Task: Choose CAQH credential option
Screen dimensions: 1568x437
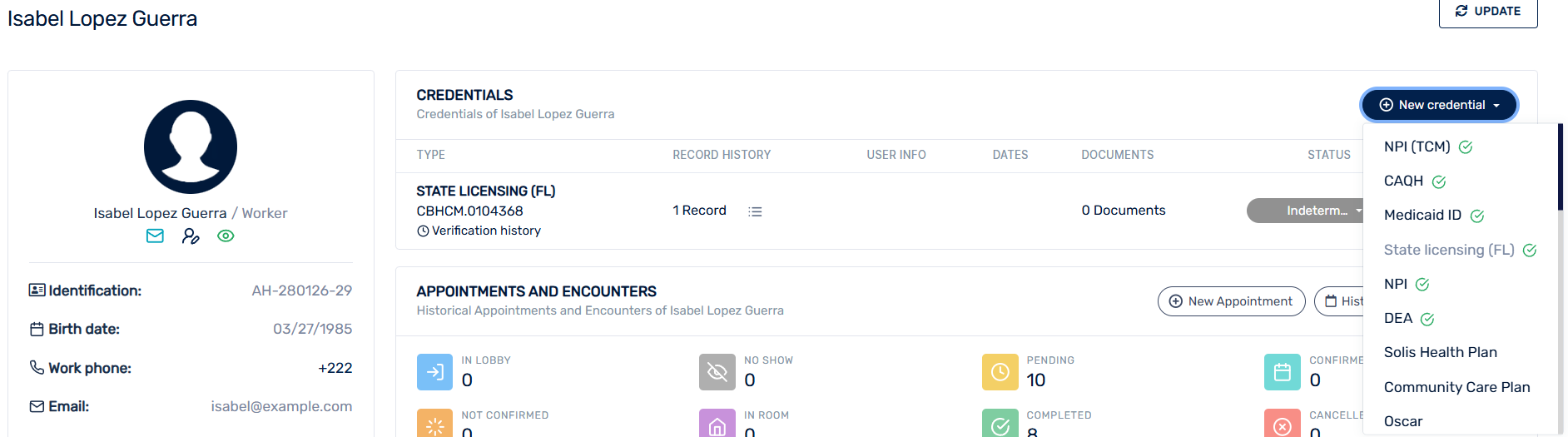Action: pos(1403,181)
